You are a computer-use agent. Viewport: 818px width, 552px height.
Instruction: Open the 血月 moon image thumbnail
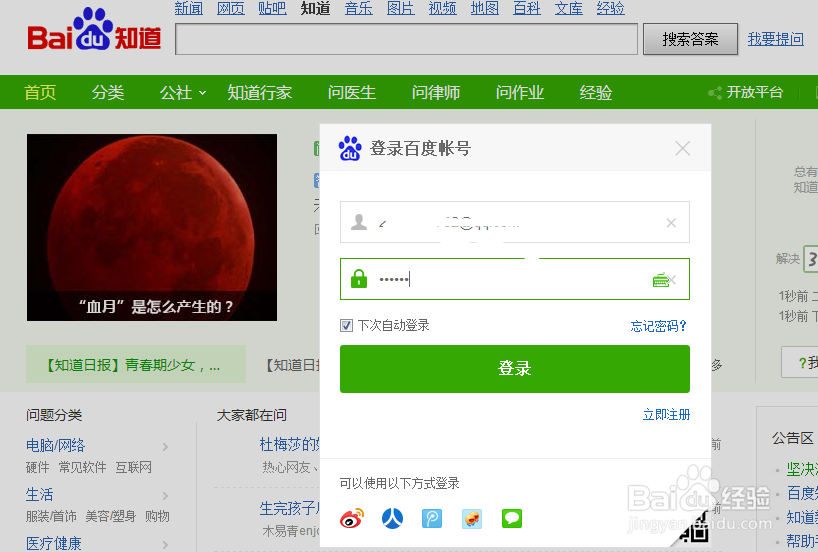click(152, 227)
